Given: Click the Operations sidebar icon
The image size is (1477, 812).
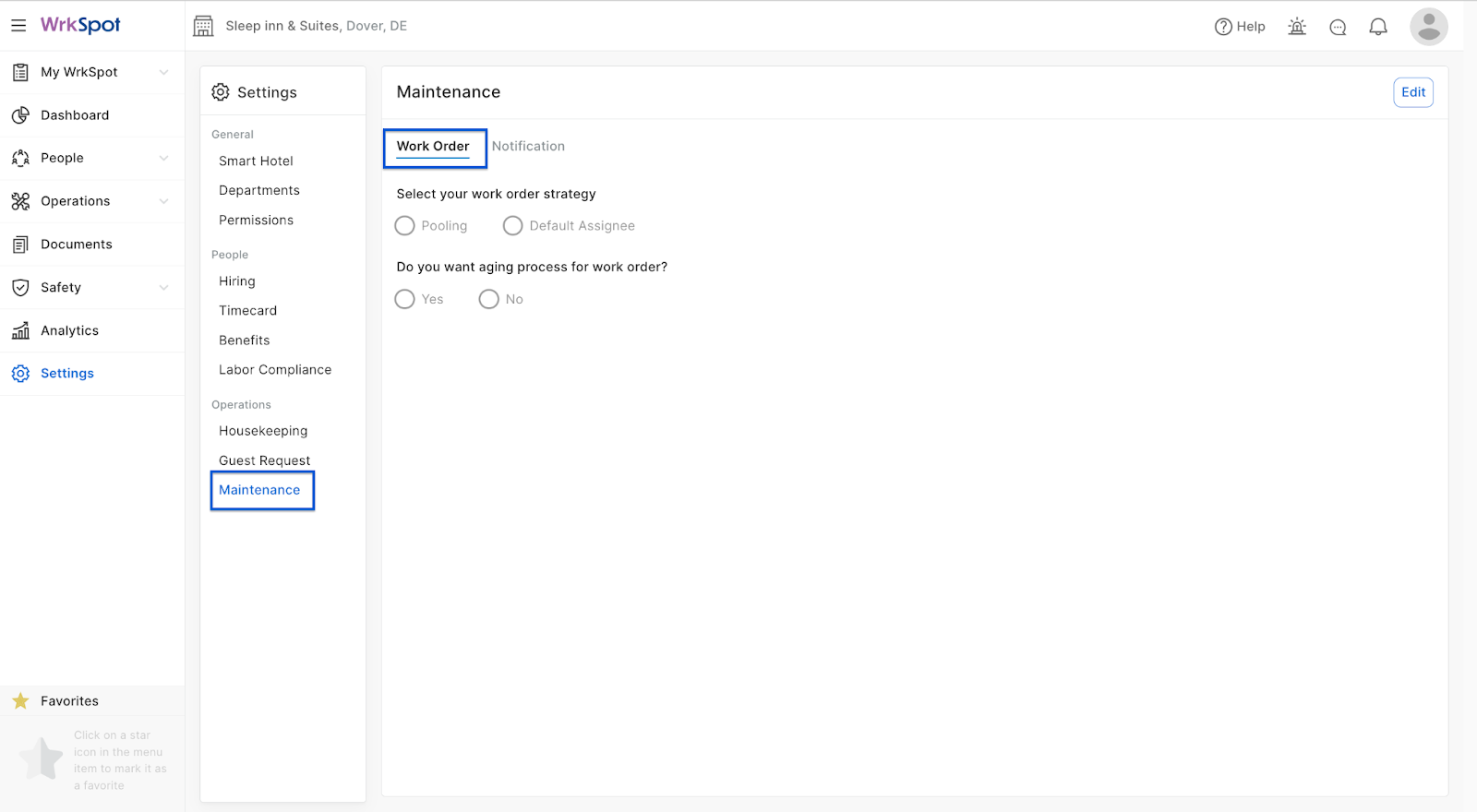Looking at the screenshot, I should tap(20, 201).
